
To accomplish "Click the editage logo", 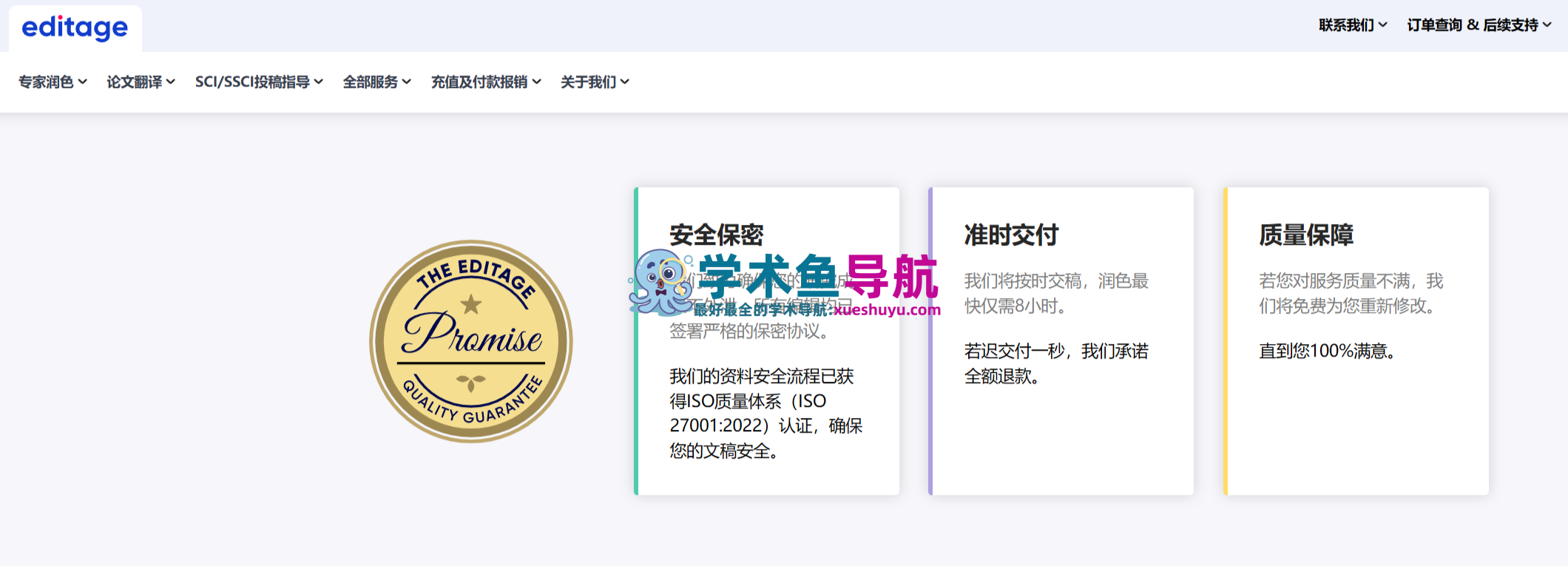I will click(x=75, y=28).
